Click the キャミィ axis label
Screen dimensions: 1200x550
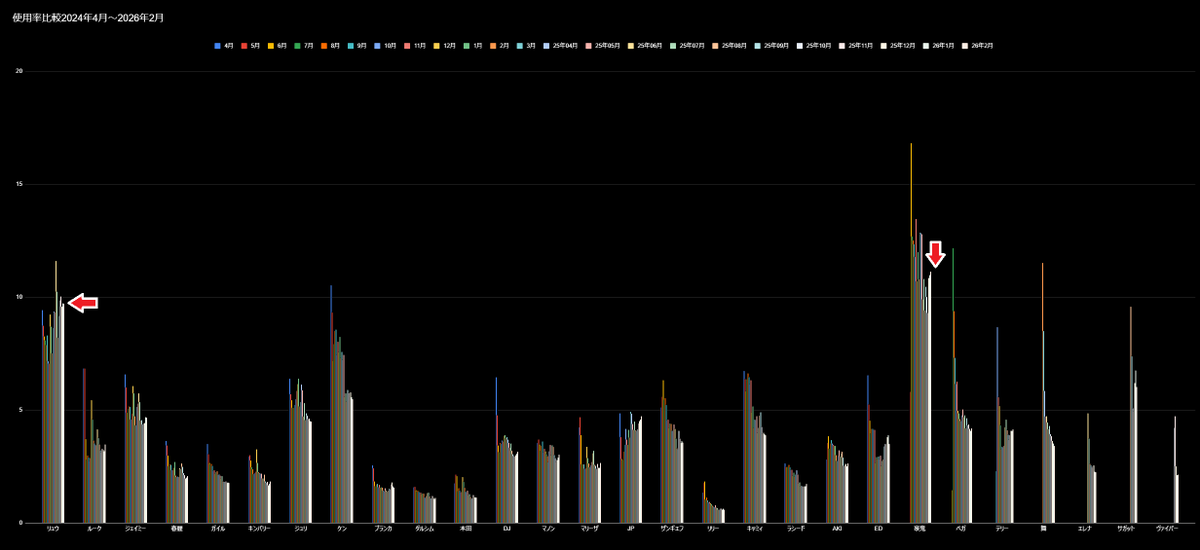point(755,528)
